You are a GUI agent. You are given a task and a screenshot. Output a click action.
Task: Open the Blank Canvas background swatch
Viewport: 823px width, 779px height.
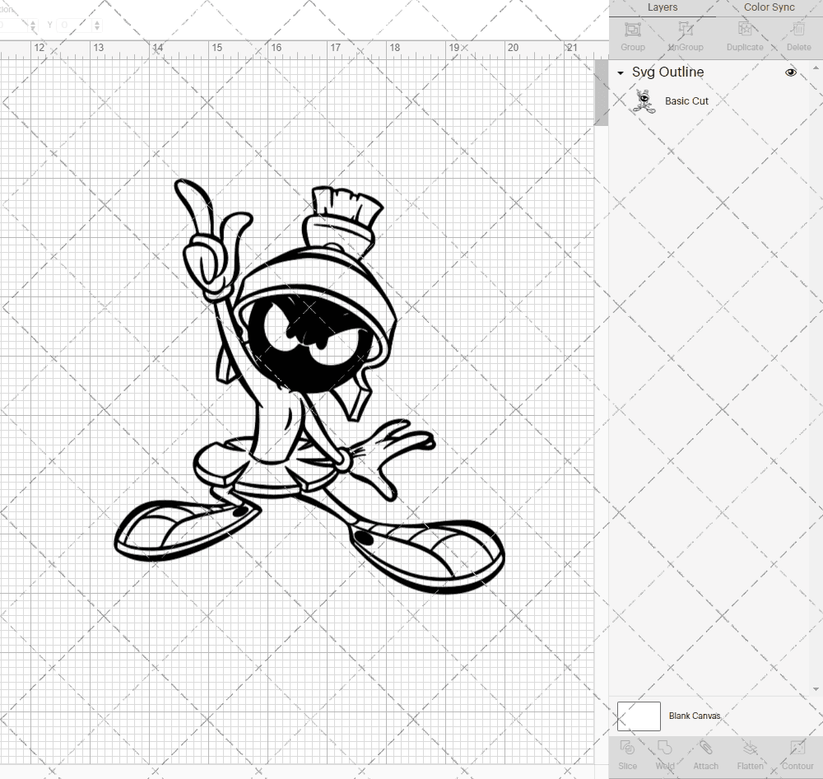coord(641,716)
